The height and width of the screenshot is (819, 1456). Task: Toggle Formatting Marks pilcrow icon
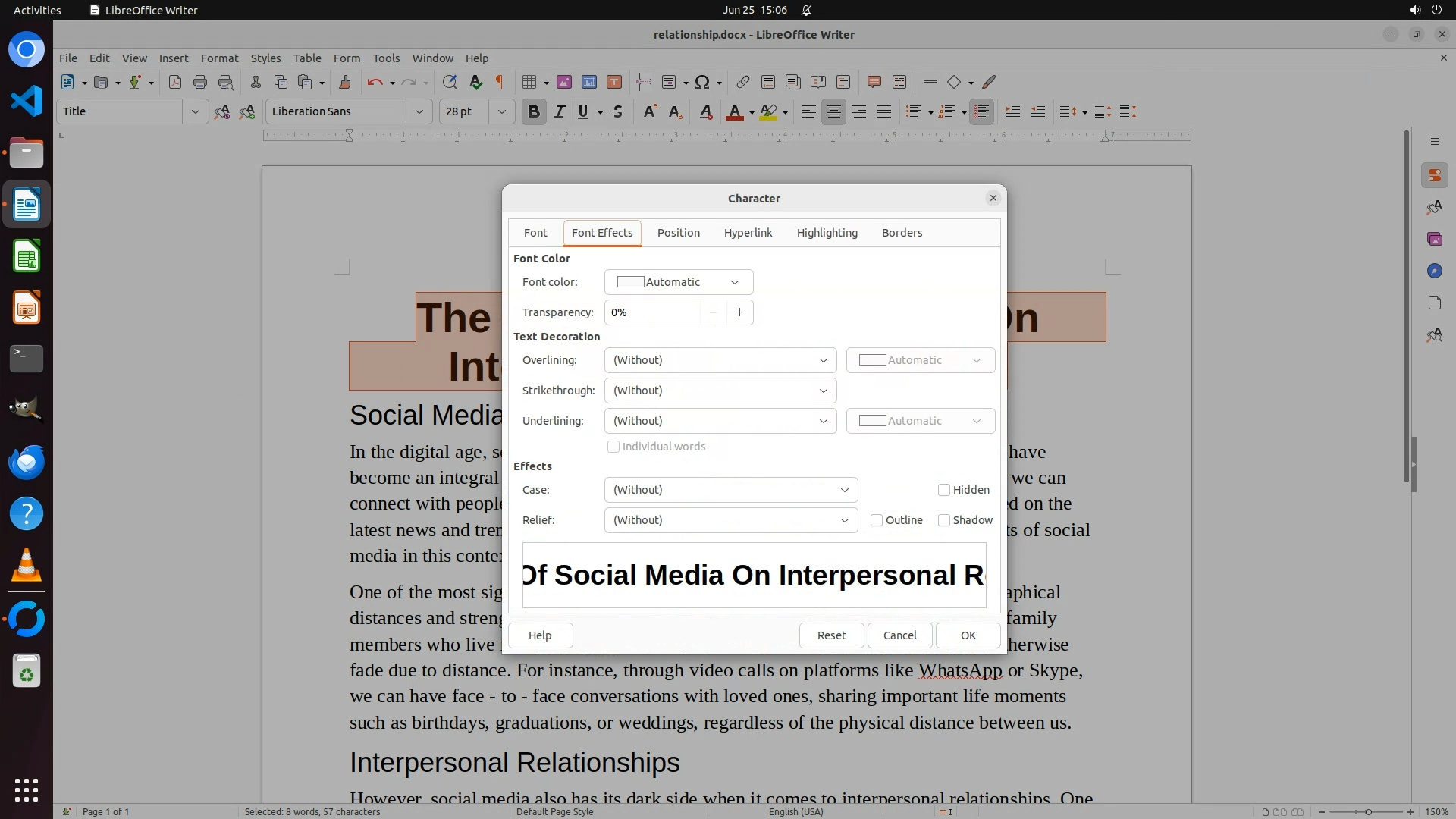point(500,82)
